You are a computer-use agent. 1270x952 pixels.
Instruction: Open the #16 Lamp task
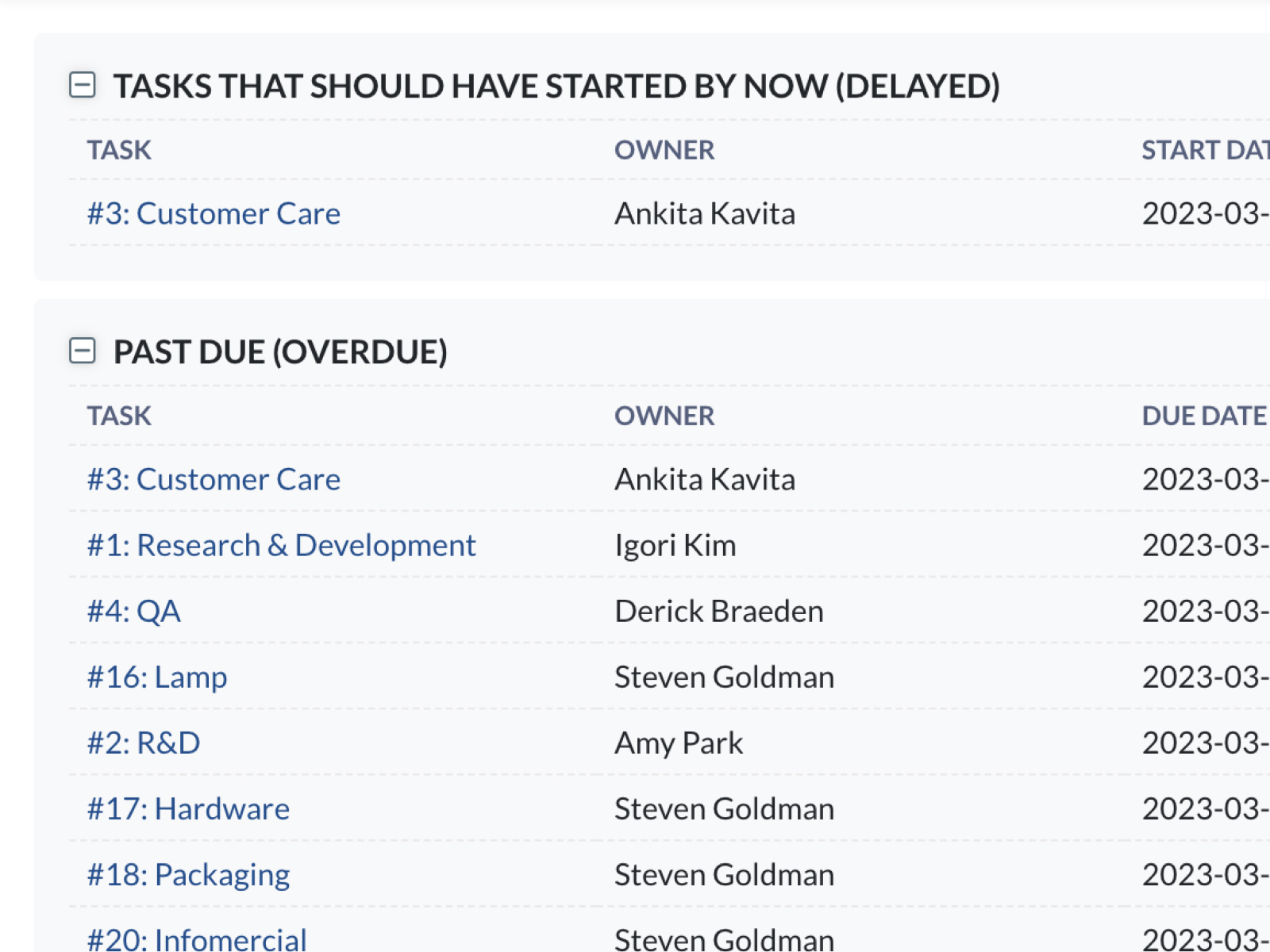(x=156, y=677)
